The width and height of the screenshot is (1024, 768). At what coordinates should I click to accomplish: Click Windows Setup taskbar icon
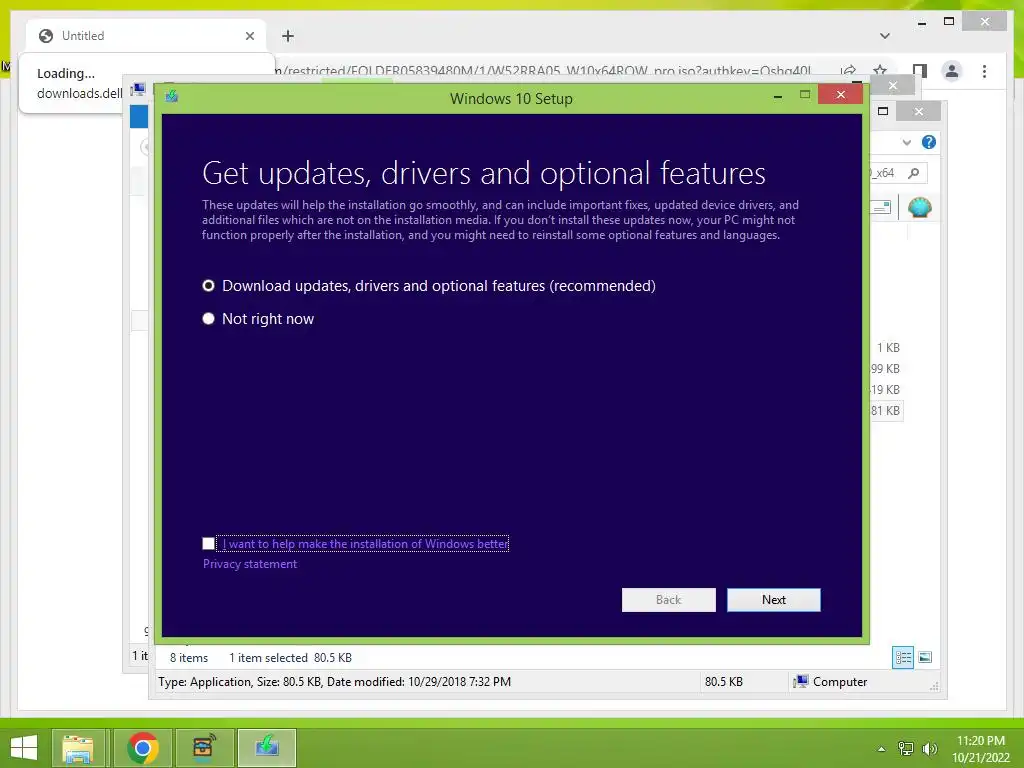click(267, 748)
